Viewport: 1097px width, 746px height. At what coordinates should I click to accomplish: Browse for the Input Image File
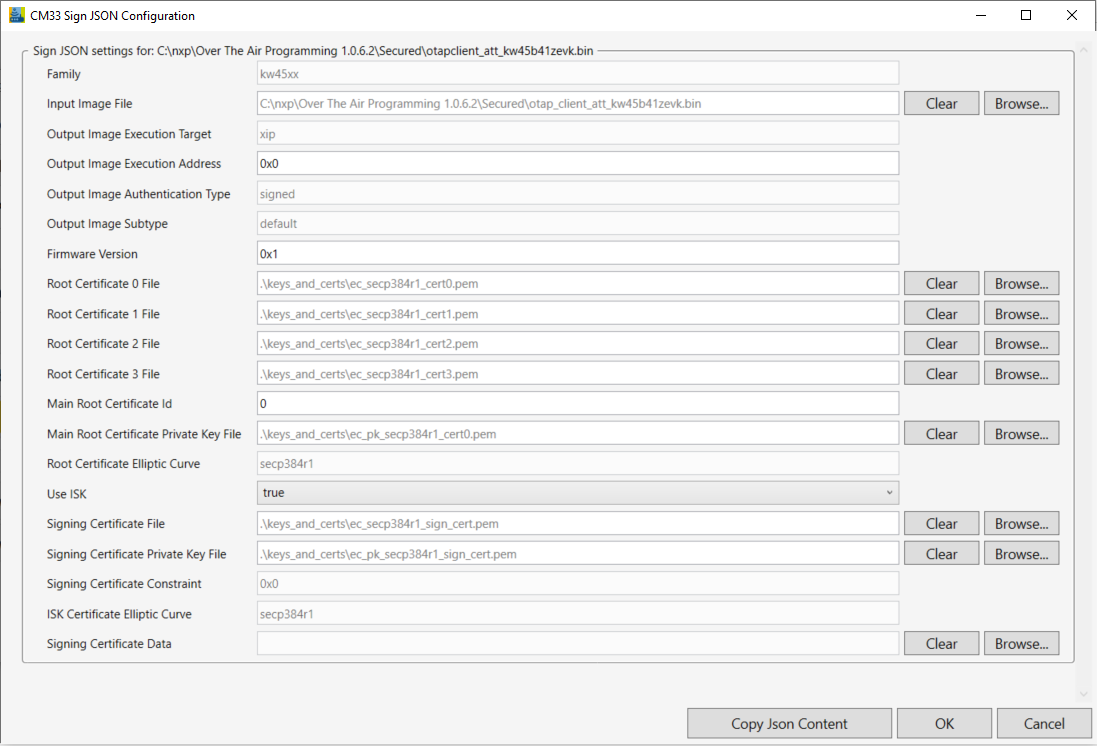(x=1020, y=103)
